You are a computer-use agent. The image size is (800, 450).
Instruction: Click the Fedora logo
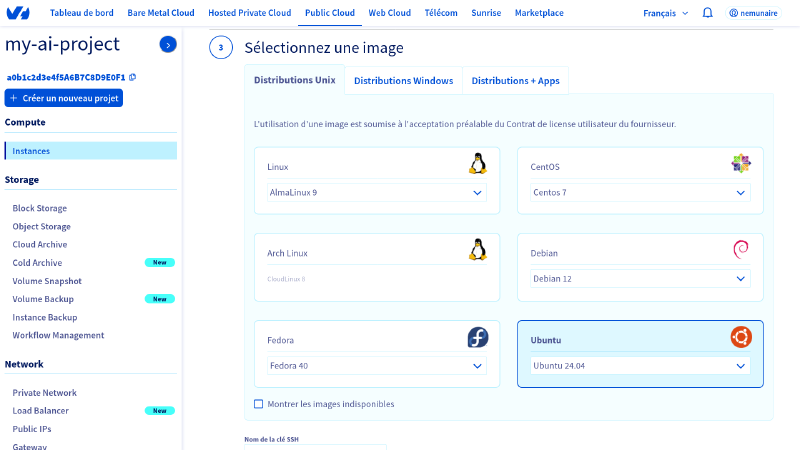pos(478,337)
